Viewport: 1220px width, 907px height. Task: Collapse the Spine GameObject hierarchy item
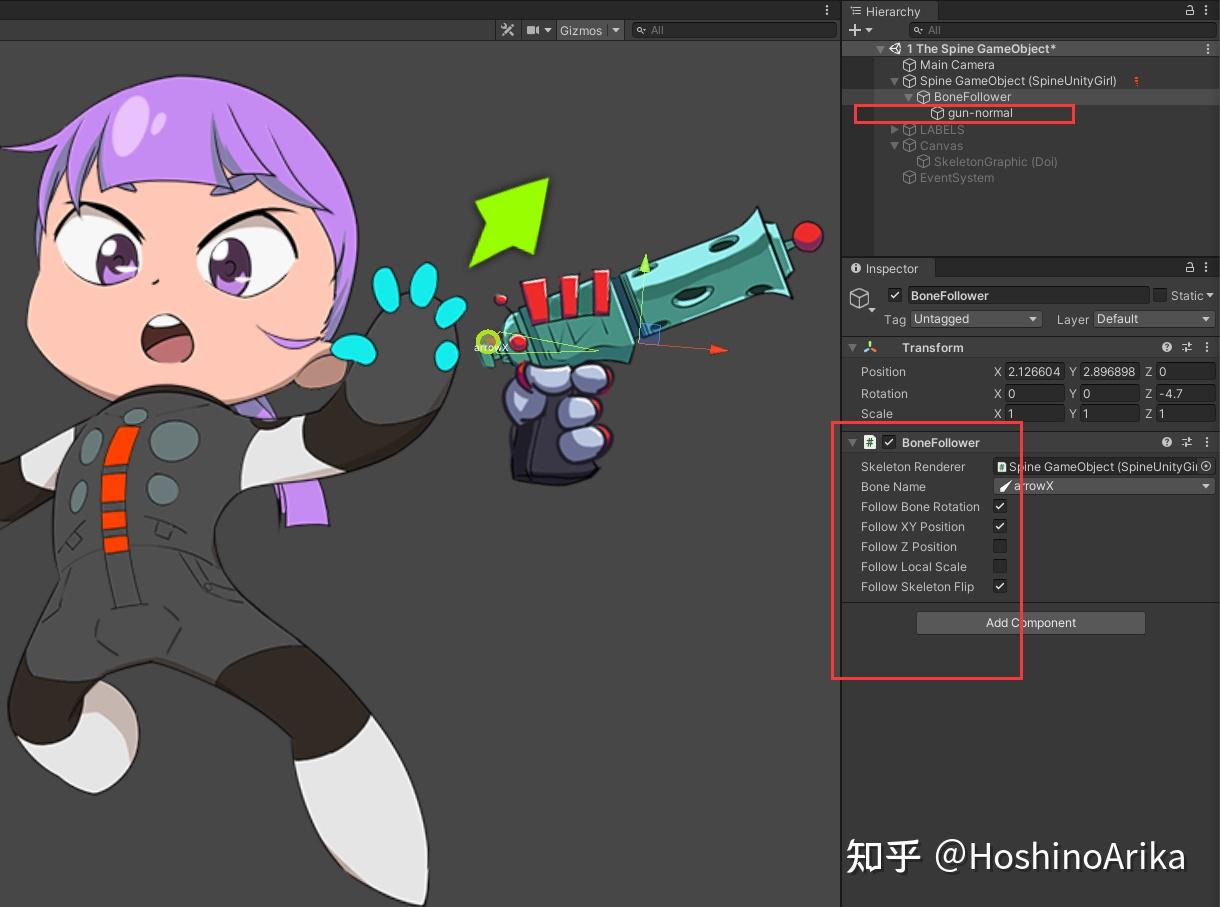coord(895,81)
